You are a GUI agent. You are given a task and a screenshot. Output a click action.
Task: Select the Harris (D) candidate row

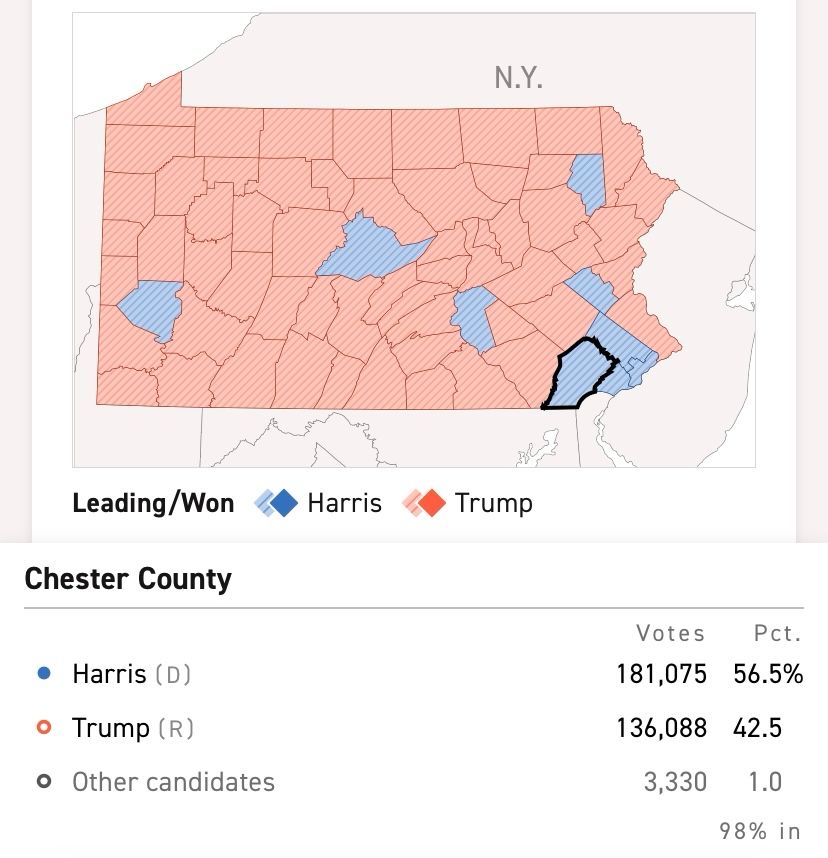click(414, 674)
